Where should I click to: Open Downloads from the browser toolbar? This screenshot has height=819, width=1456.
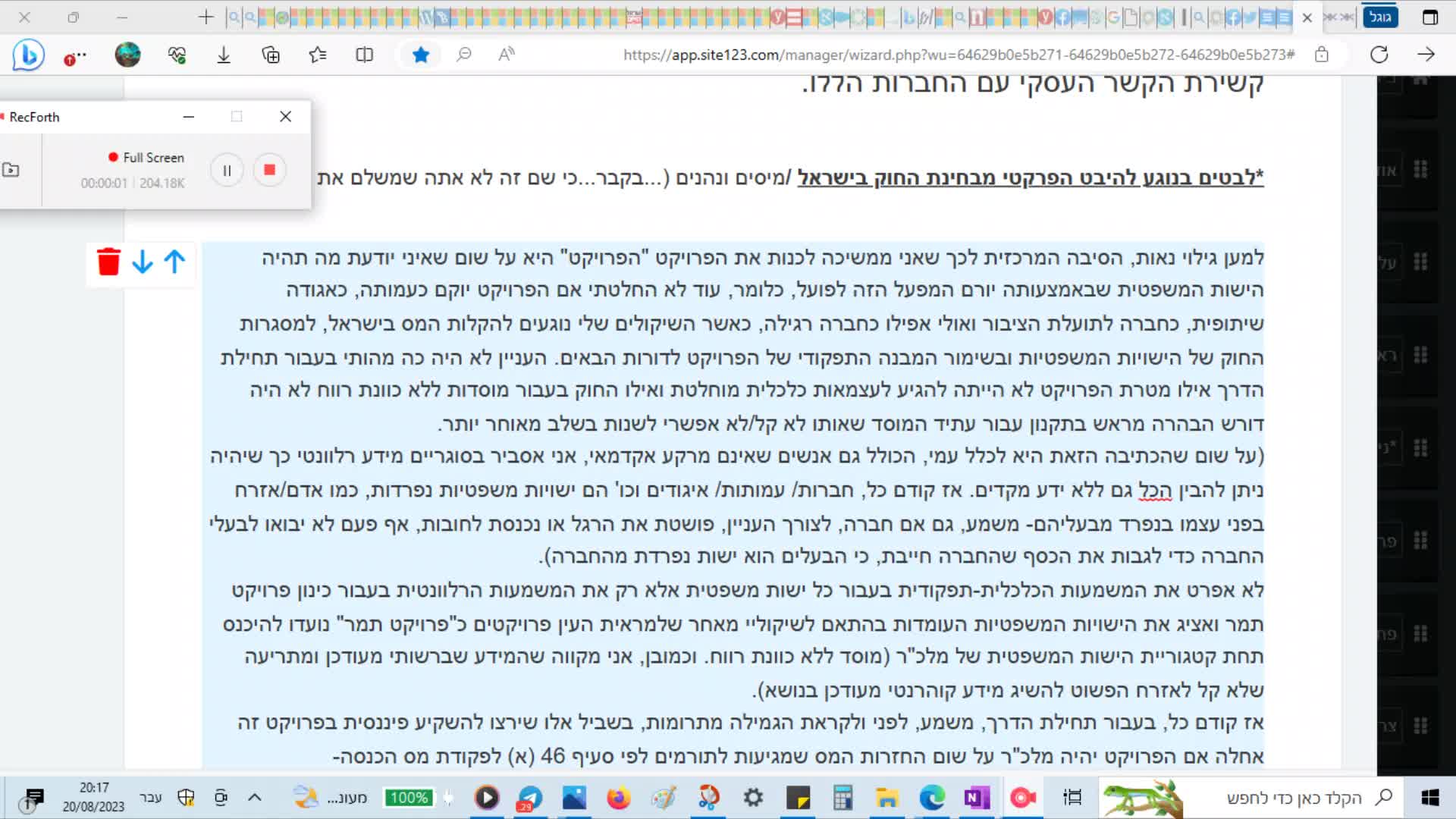[224, 55]
